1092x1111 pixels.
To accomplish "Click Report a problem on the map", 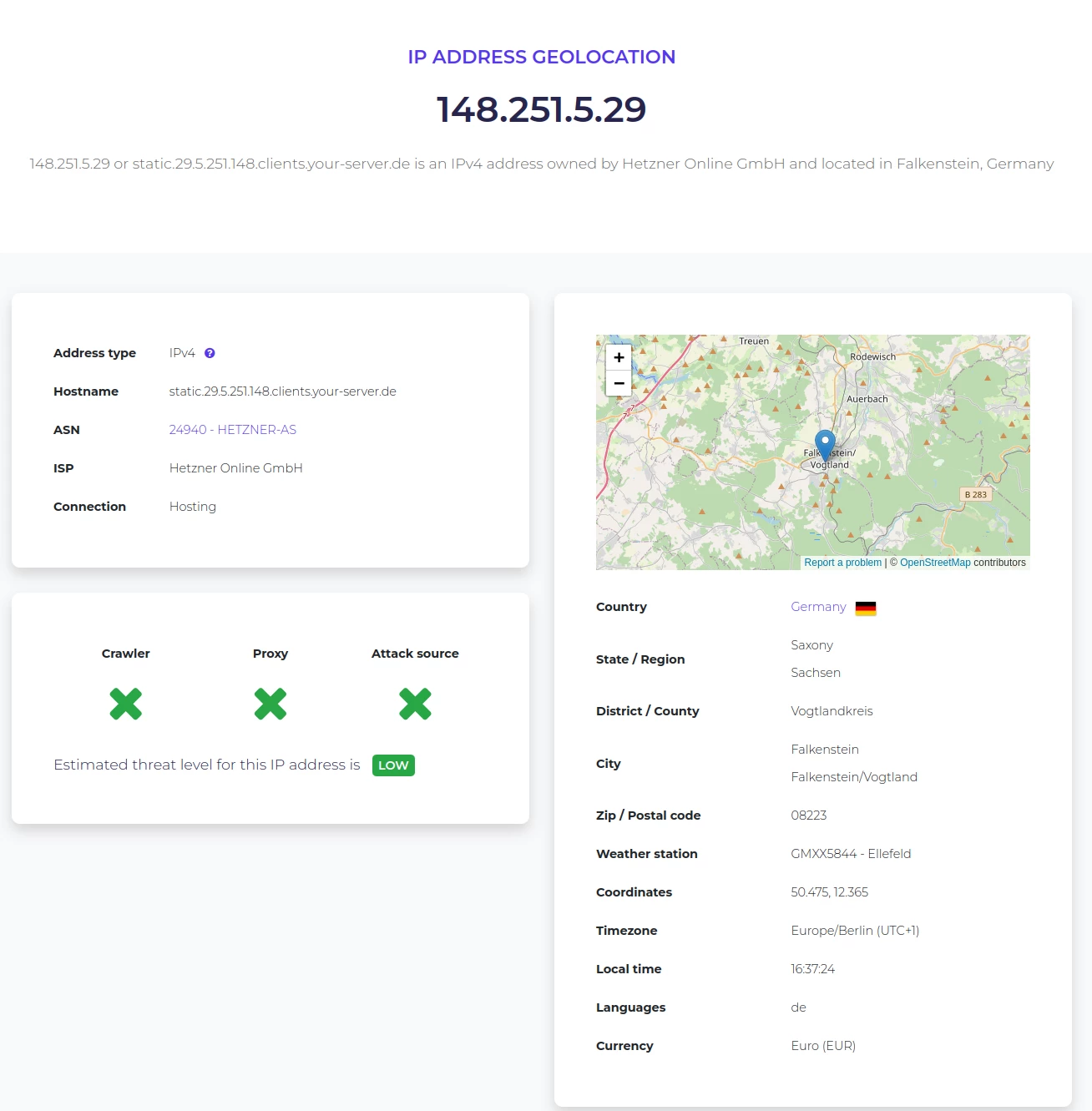I will click(842, 563).
